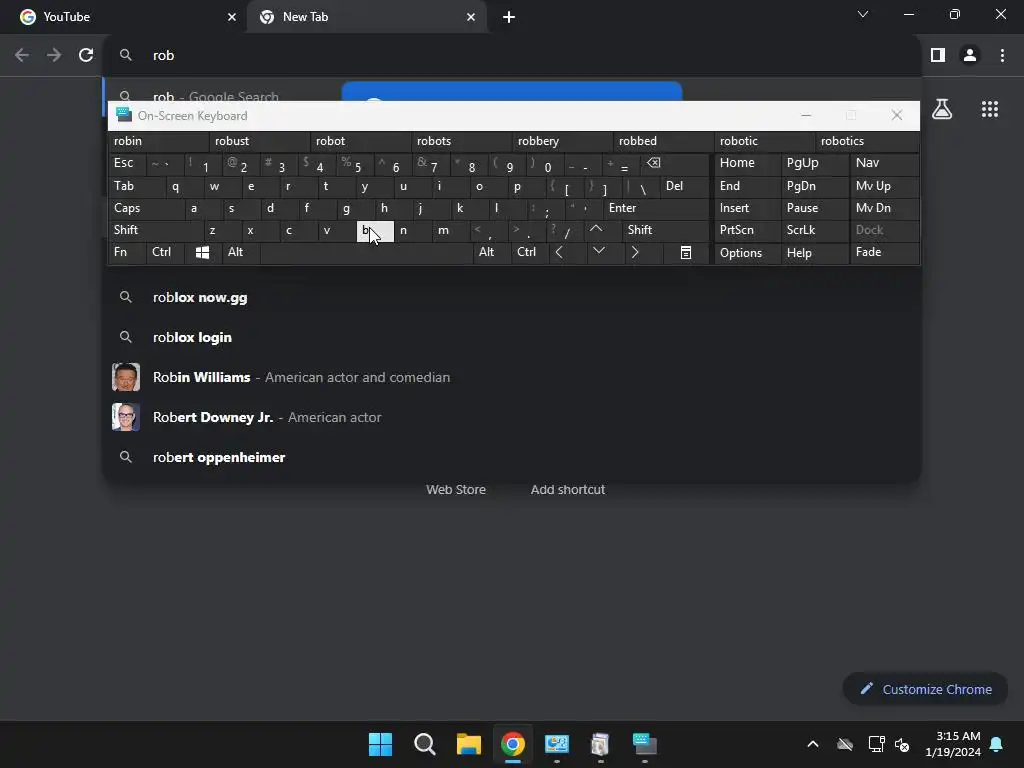Open a new tab with plus icon
Image resolution: width=1024 pixels, height=768 pixels.
[x=509, y=17]
